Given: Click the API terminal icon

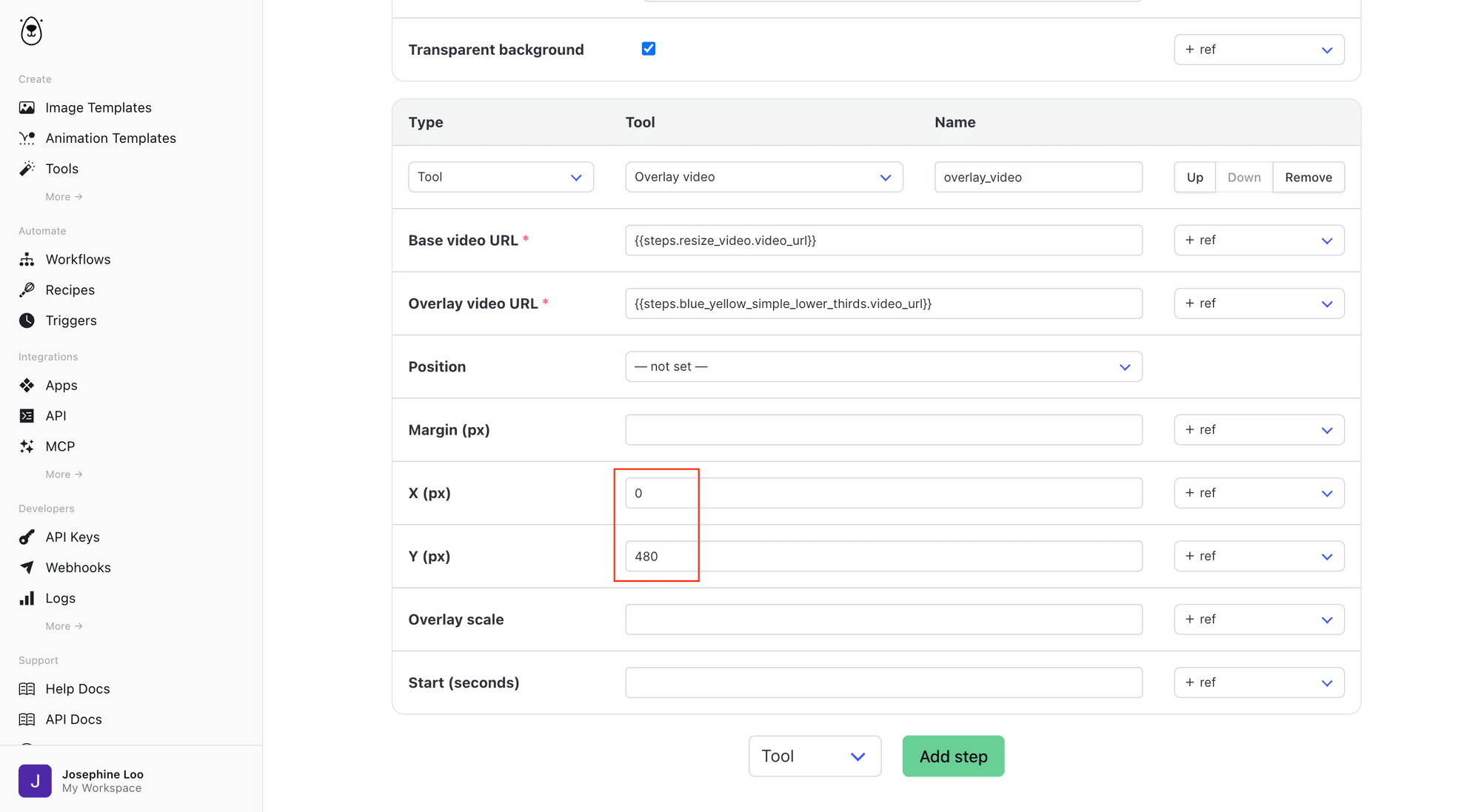Looking at the screenshot, I should pyautogui.click(x=27, y=416).
